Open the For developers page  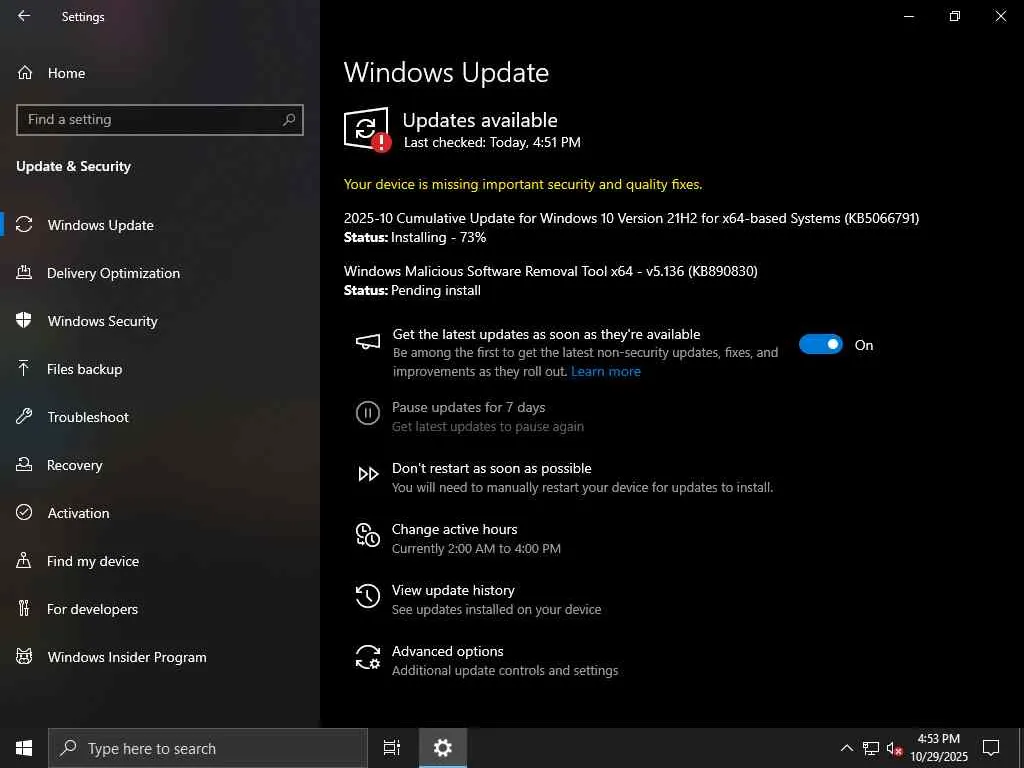[160, 609]
